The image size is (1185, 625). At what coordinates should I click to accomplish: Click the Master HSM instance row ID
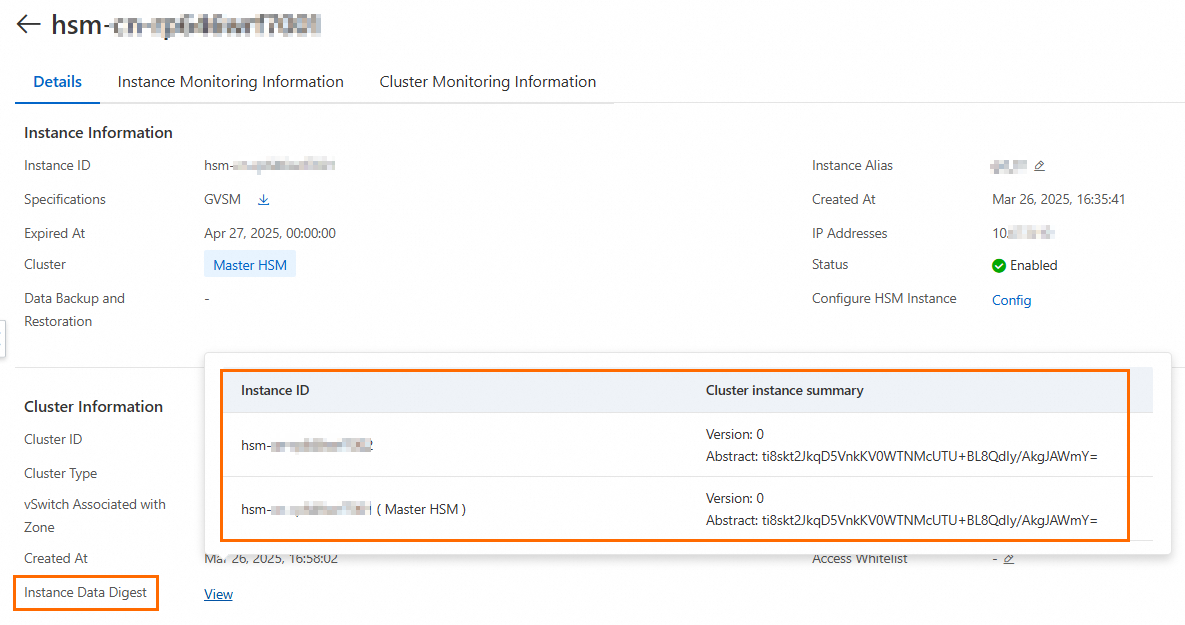click(353, 509)
